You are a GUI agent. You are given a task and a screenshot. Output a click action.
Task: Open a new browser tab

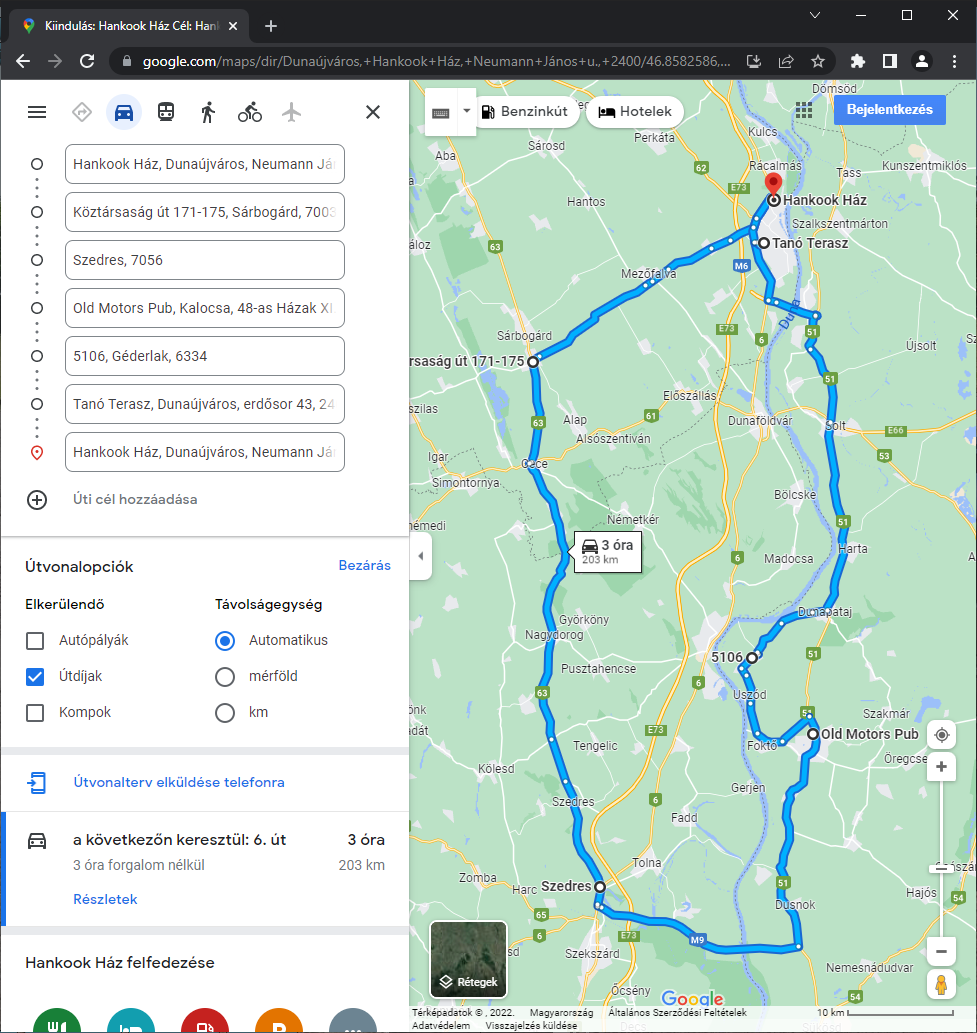click(x=271, y=26)
